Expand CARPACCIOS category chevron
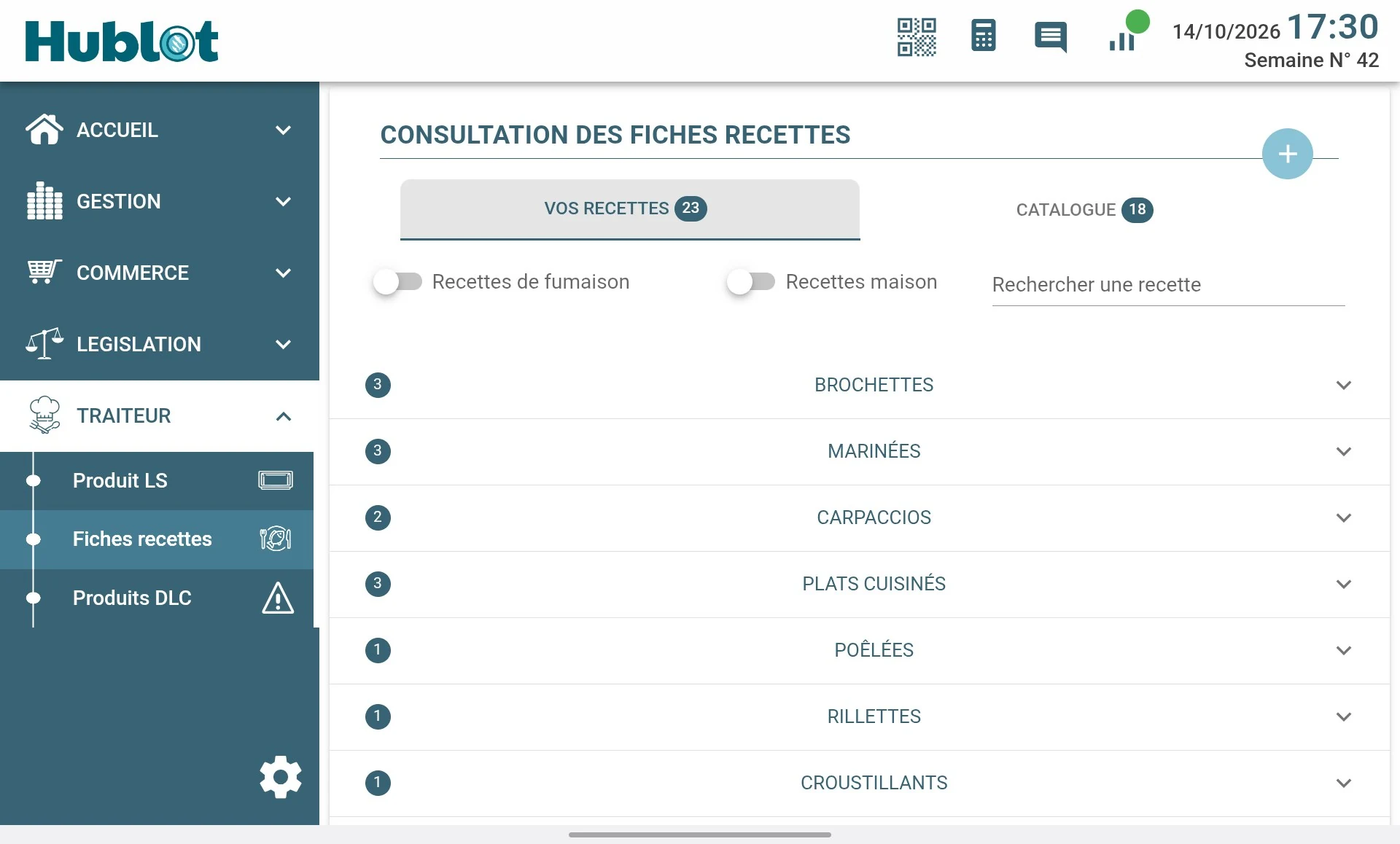The image size is (1400, 844). (1344, 517)
